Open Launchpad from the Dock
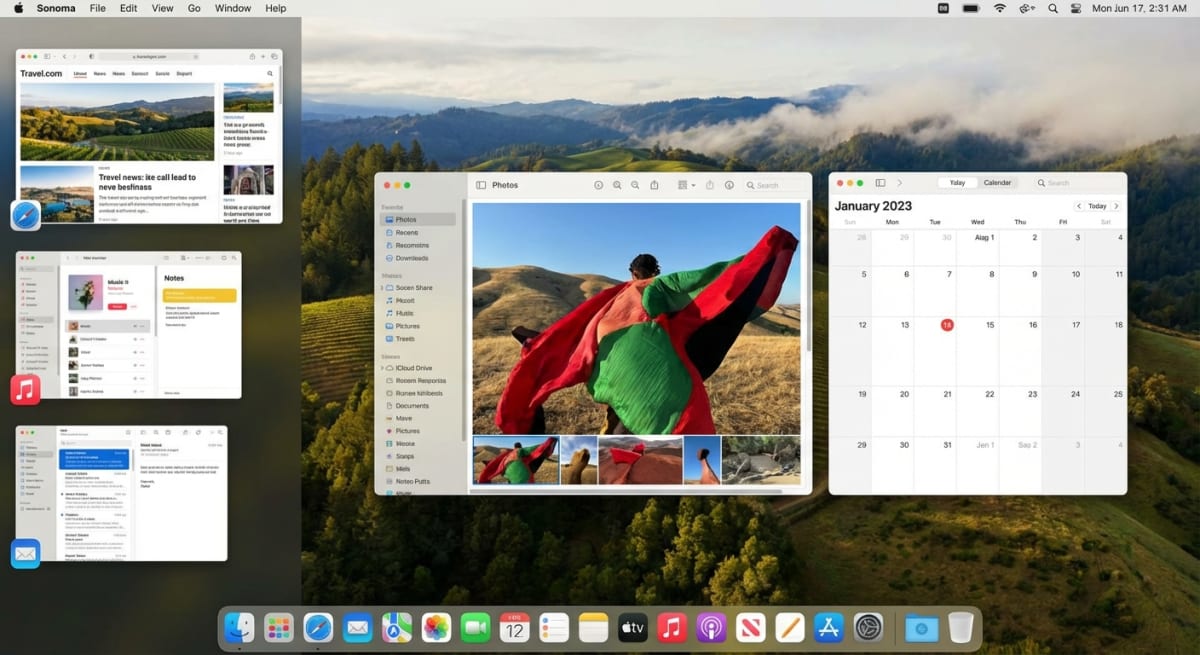1200x655 pixels. pyautogui.click(x=278, y=628)
